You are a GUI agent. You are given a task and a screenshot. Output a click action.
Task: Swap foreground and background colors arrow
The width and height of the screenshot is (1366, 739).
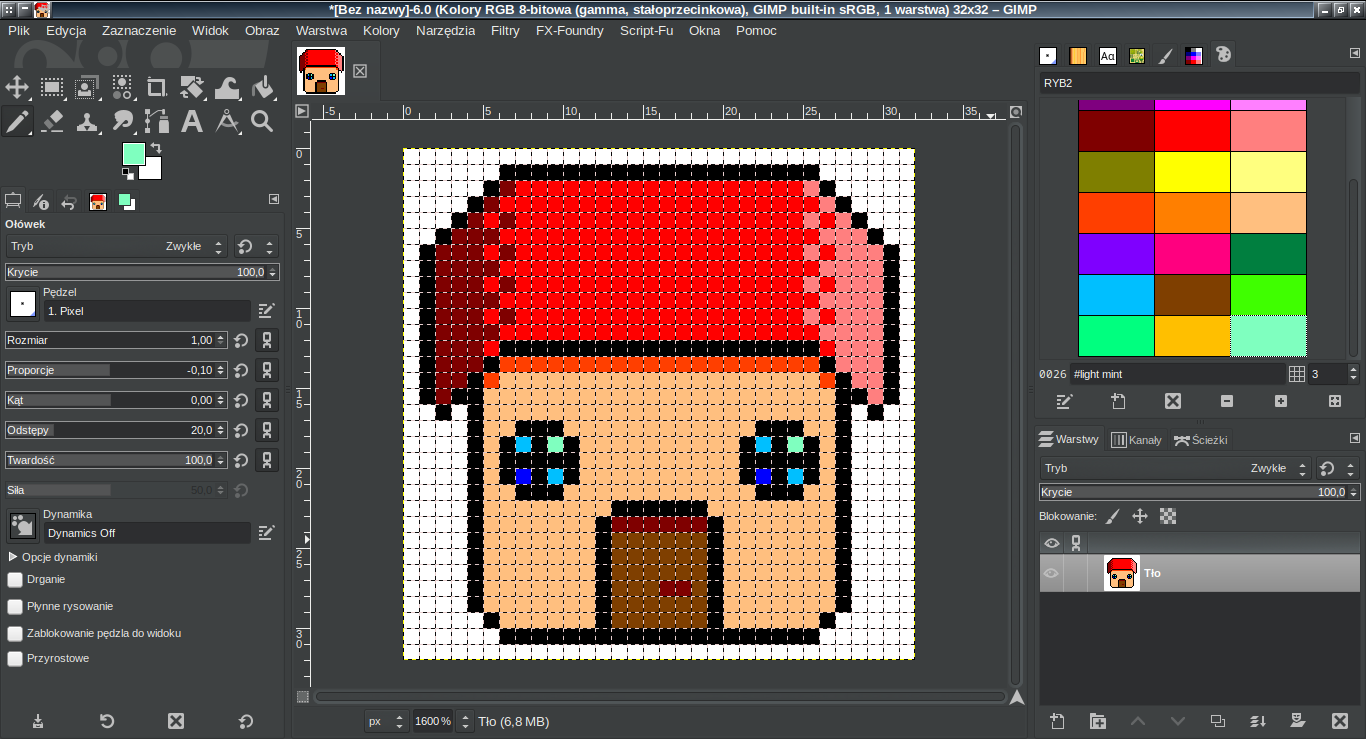pyautogui.click(x=156, y=149)
